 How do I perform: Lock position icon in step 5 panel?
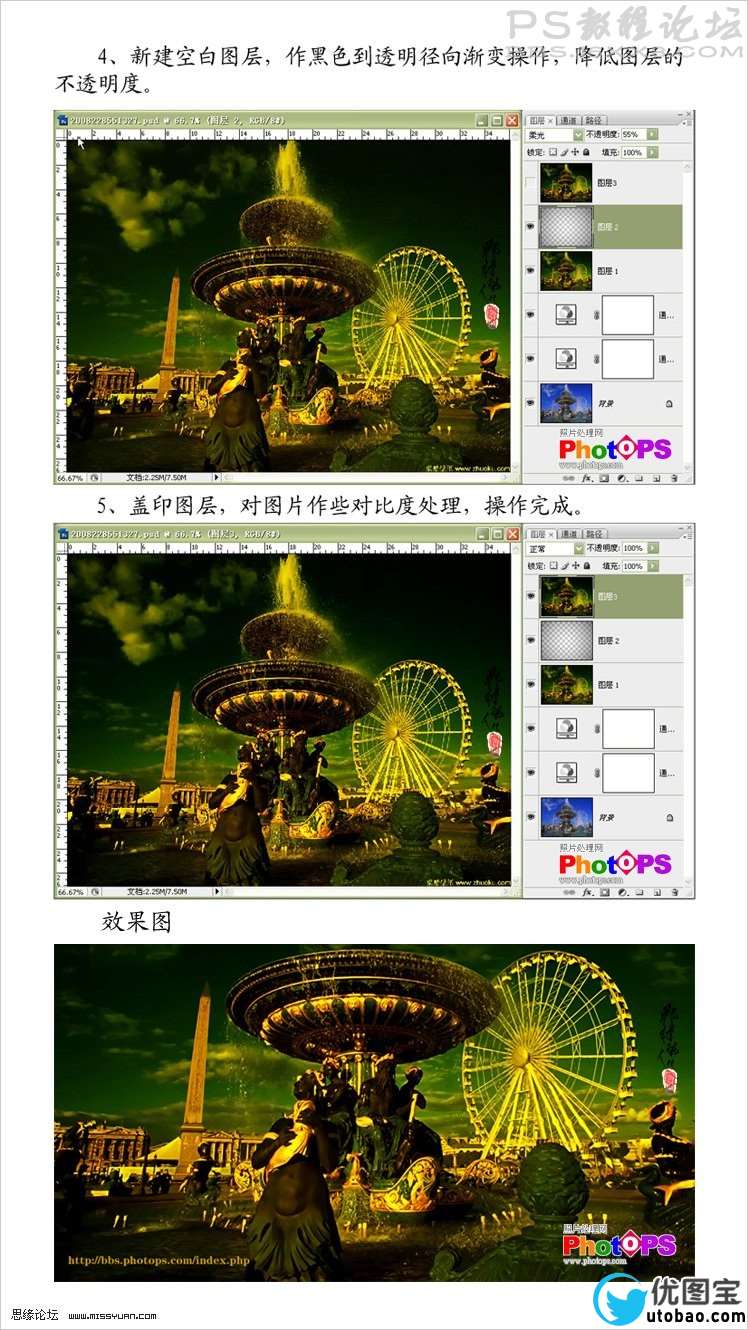575,566
